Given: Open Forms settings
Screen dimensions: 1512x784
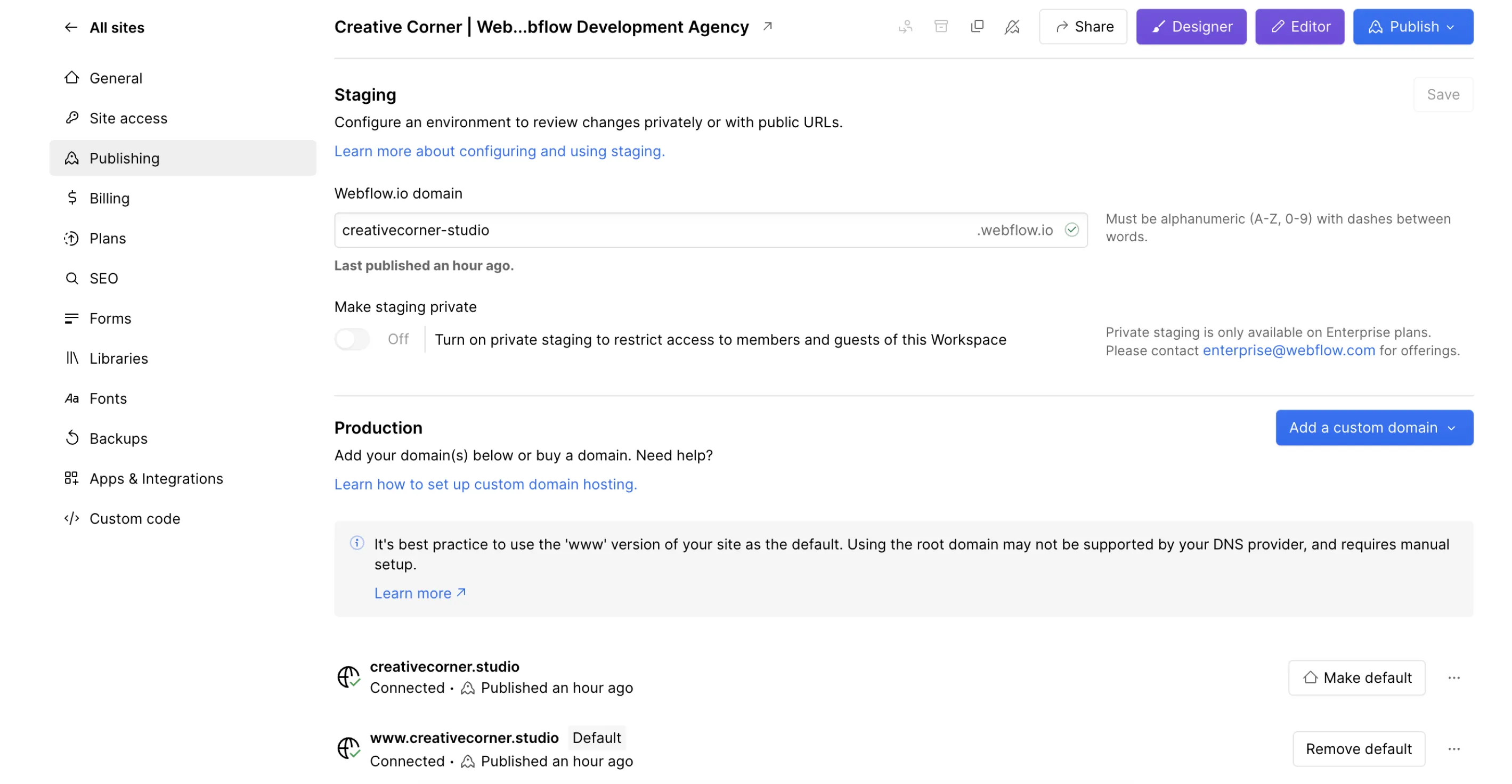Looking at the screenshot, I should point(183,318).
